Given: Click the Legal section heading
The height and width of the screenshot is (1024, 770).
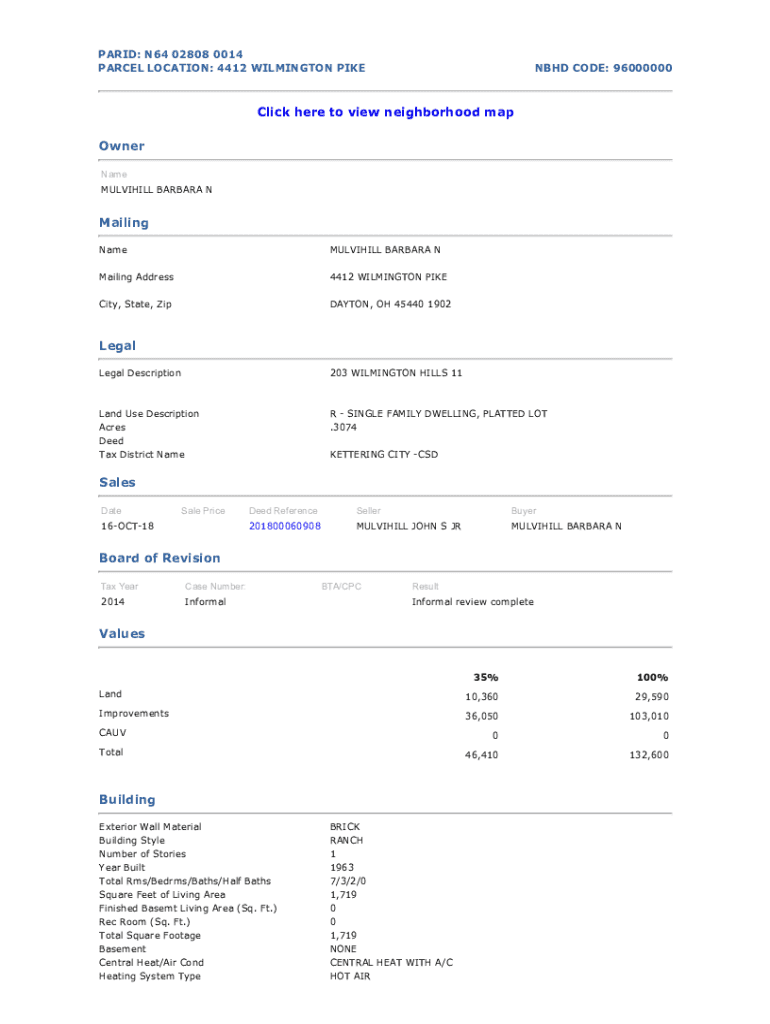Looking at the screenshot, I should coord(117,346).
